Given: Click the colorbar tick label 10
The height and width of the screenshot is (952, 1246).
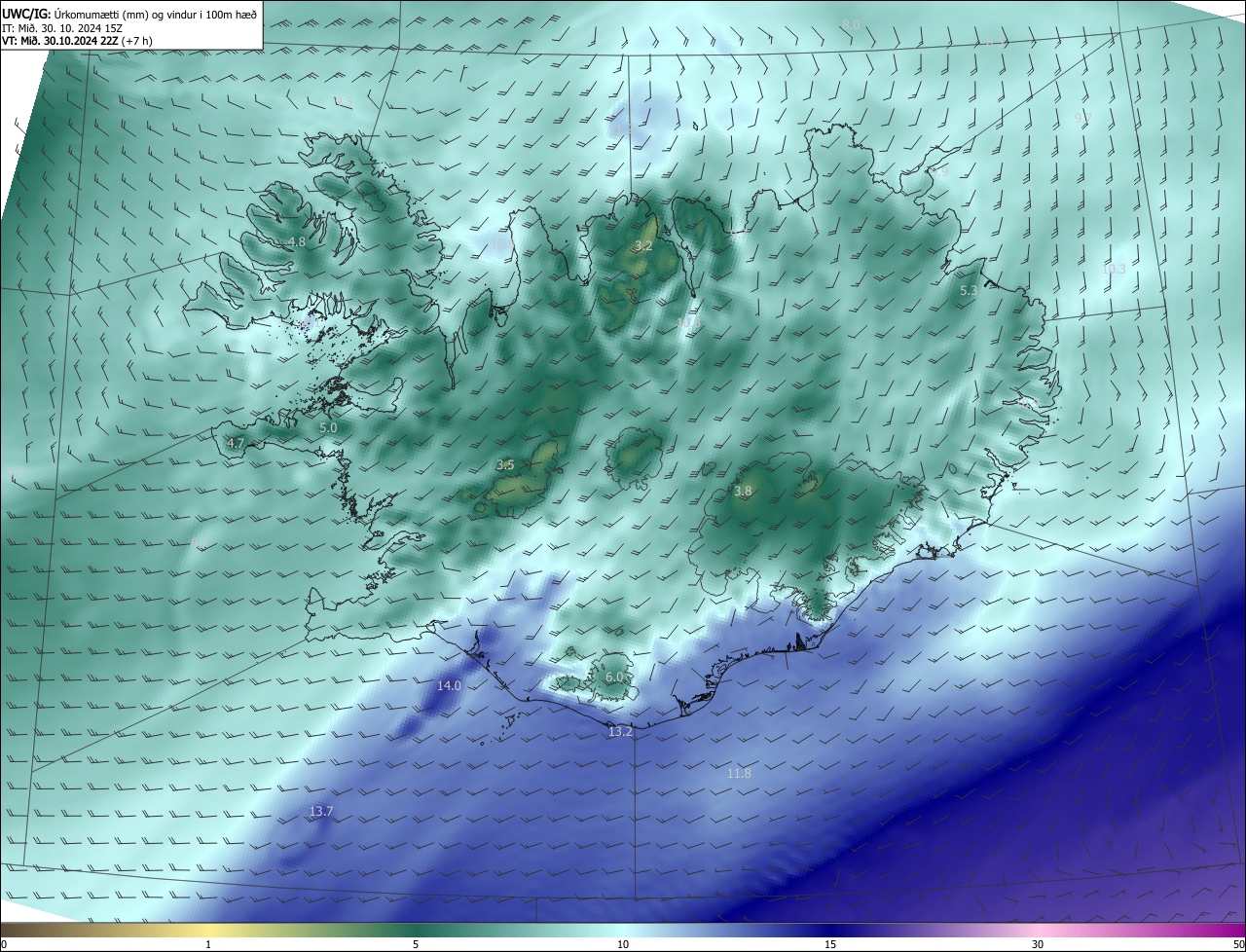Looking at the screenshot, I should (x=623, y=944).
